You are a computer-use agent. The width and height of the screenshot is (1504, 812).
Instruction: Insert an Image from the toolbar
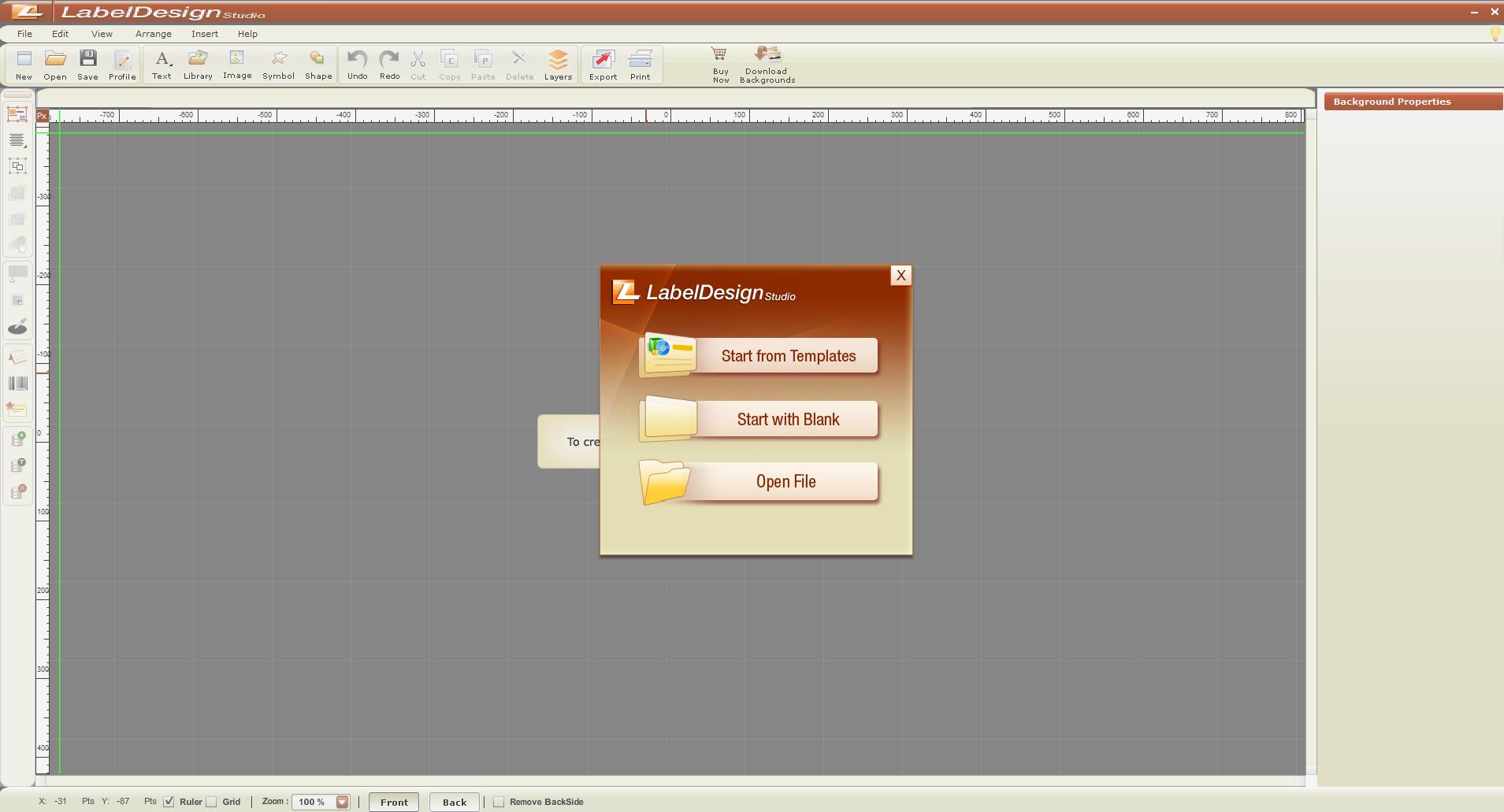point(237,65)
